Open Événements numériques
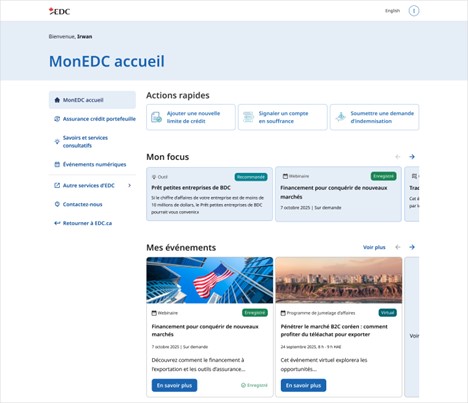The image size is (468, 403). [x=94, y=164]
